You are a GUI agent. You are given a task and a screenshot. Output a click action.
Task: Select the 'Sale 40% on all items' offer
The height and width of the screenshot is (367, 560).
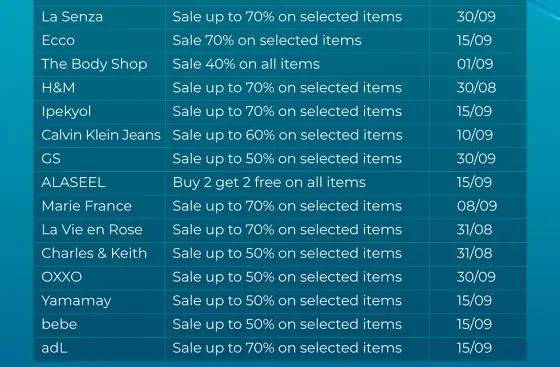246,64
